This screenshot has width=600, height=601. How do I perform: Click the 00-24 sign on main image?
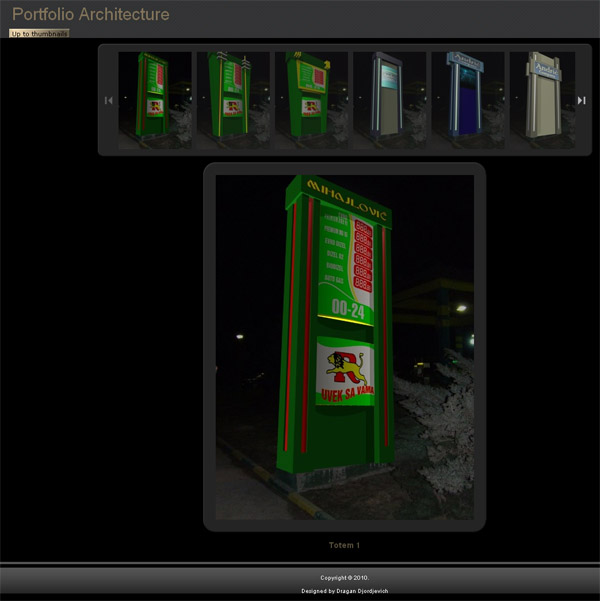coord(348,309)
